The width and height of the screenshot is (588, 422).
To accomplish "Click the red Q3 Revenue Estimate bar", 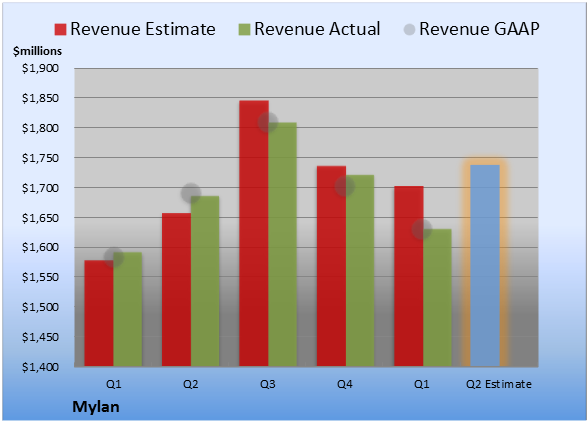I will click(254, 233).
